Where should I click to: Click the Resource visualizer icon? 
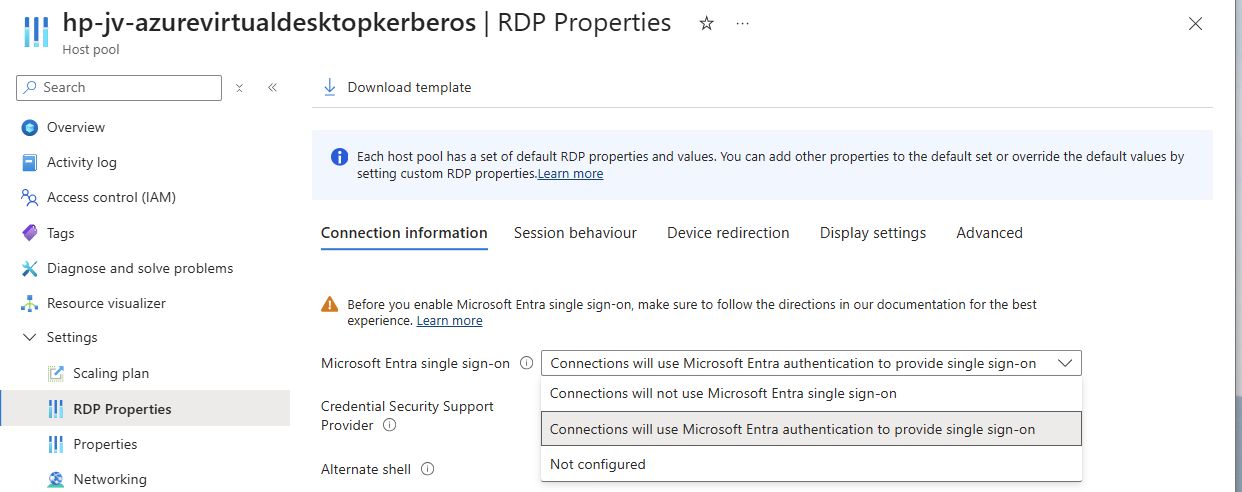click(29, 303)
